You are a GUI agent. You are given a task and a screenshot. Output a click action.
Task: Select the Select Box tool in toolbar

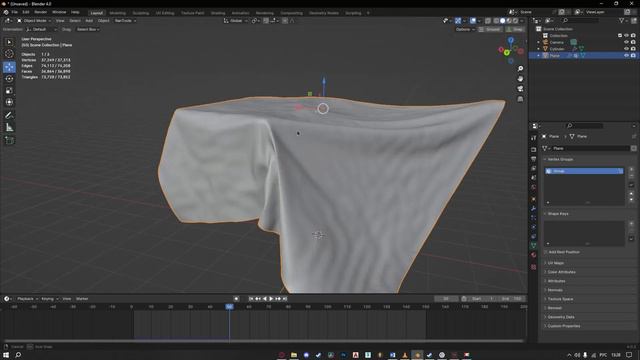pos(9,42)
